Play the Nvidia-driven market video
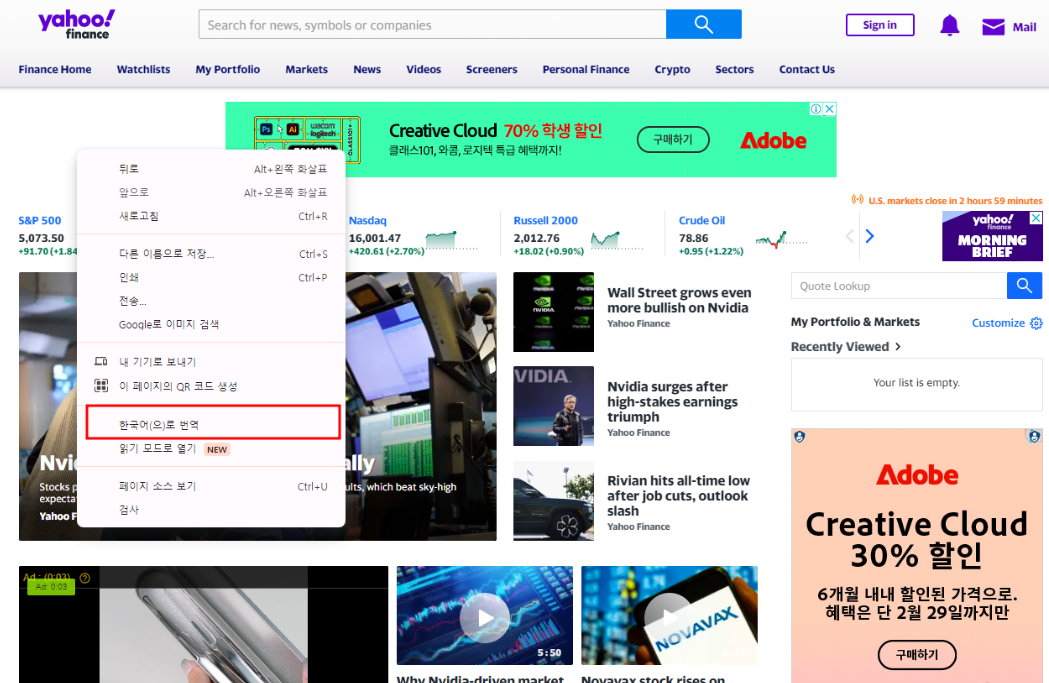 point(484,616)
